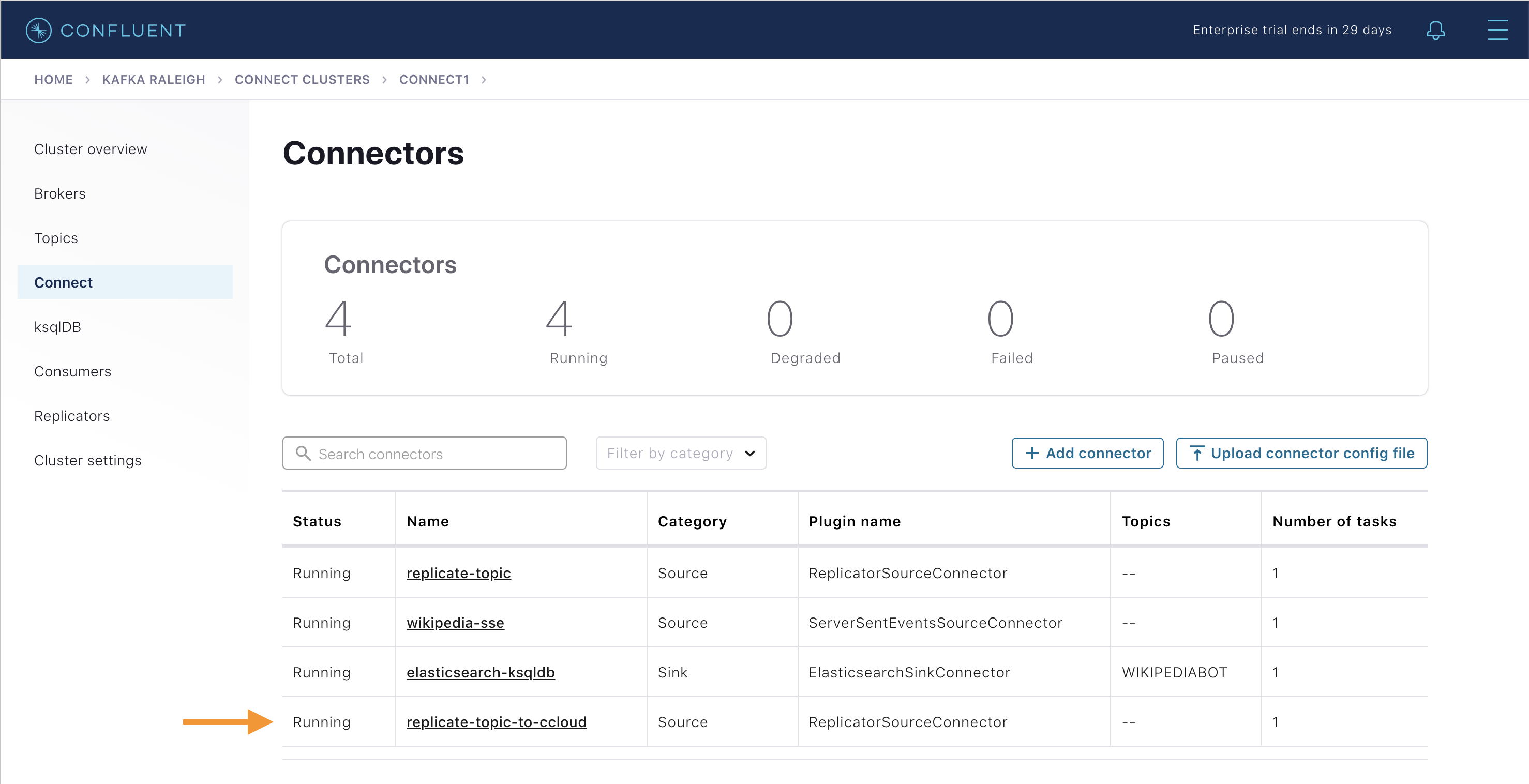
Task: Click the add connector plus icon
Action: [1030, 454]
